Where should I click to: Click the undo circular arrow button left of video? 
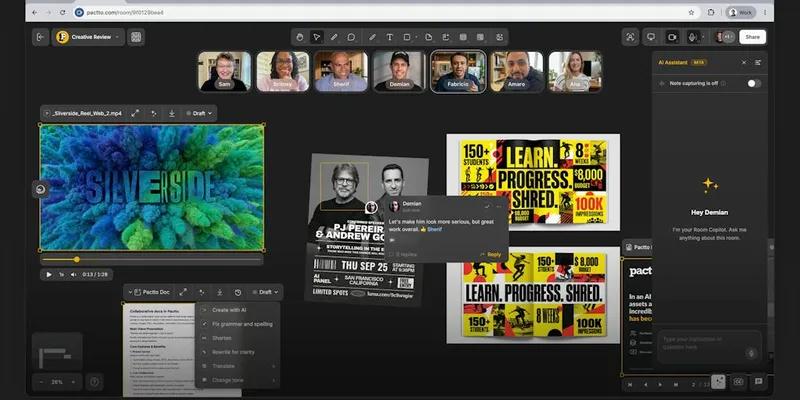[40, 189]
